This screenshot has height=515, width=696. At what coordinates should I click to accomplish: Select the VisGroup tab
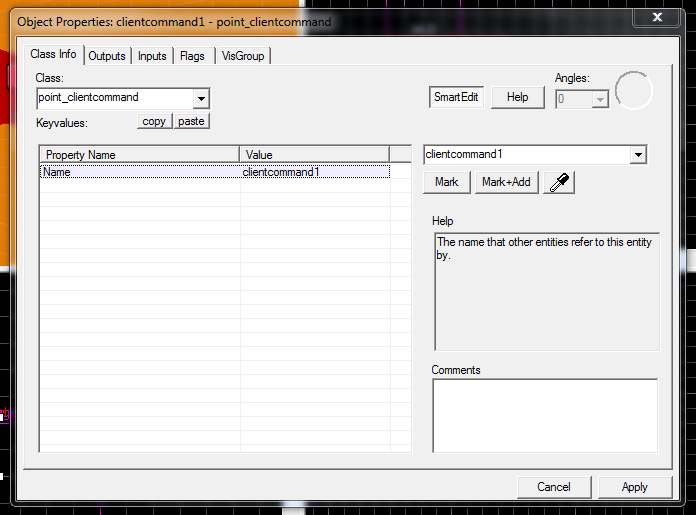(243, 56)
